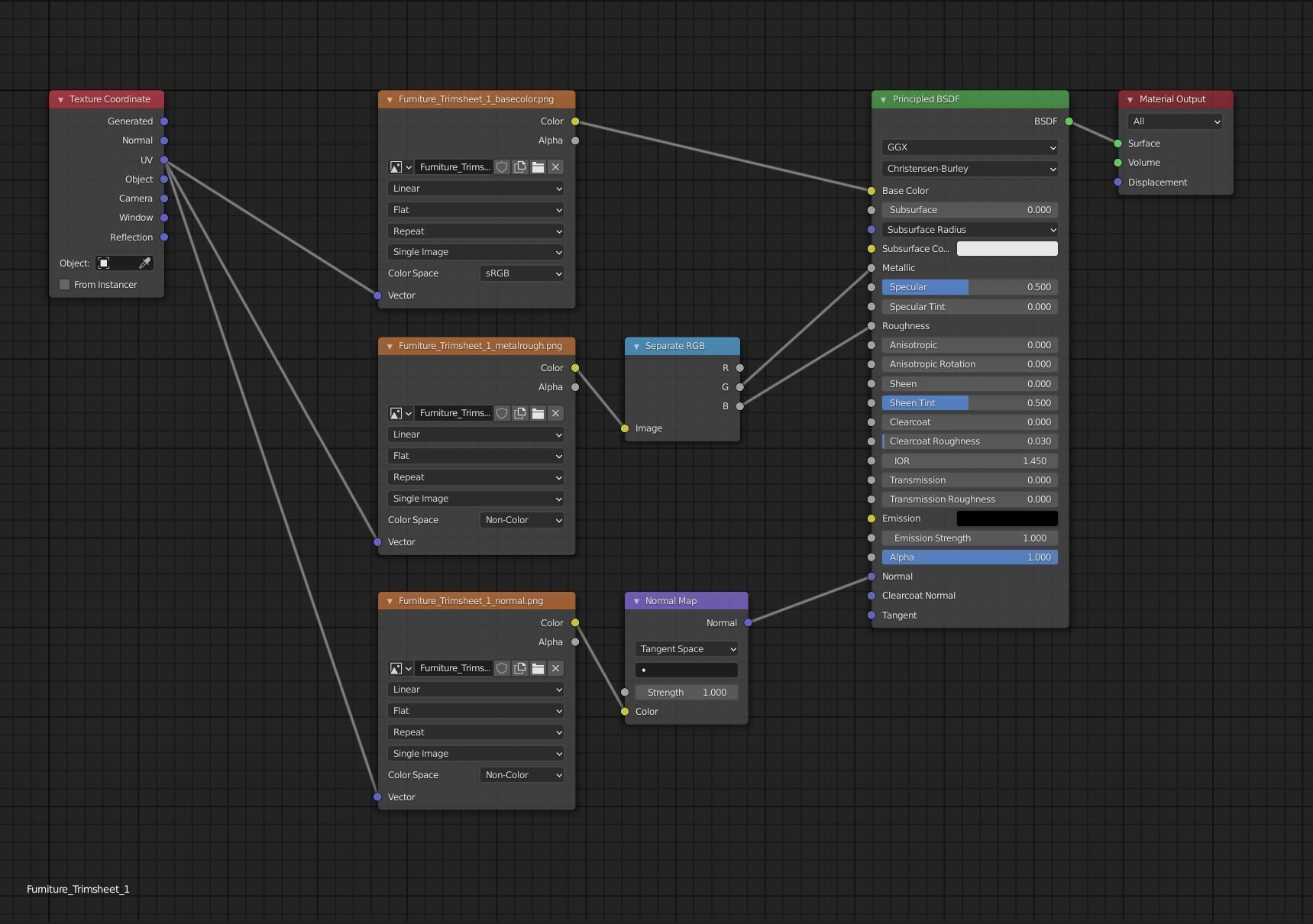
Task: Click the BSDF output socket on Principled BSDF
Action: point(1069,121)
